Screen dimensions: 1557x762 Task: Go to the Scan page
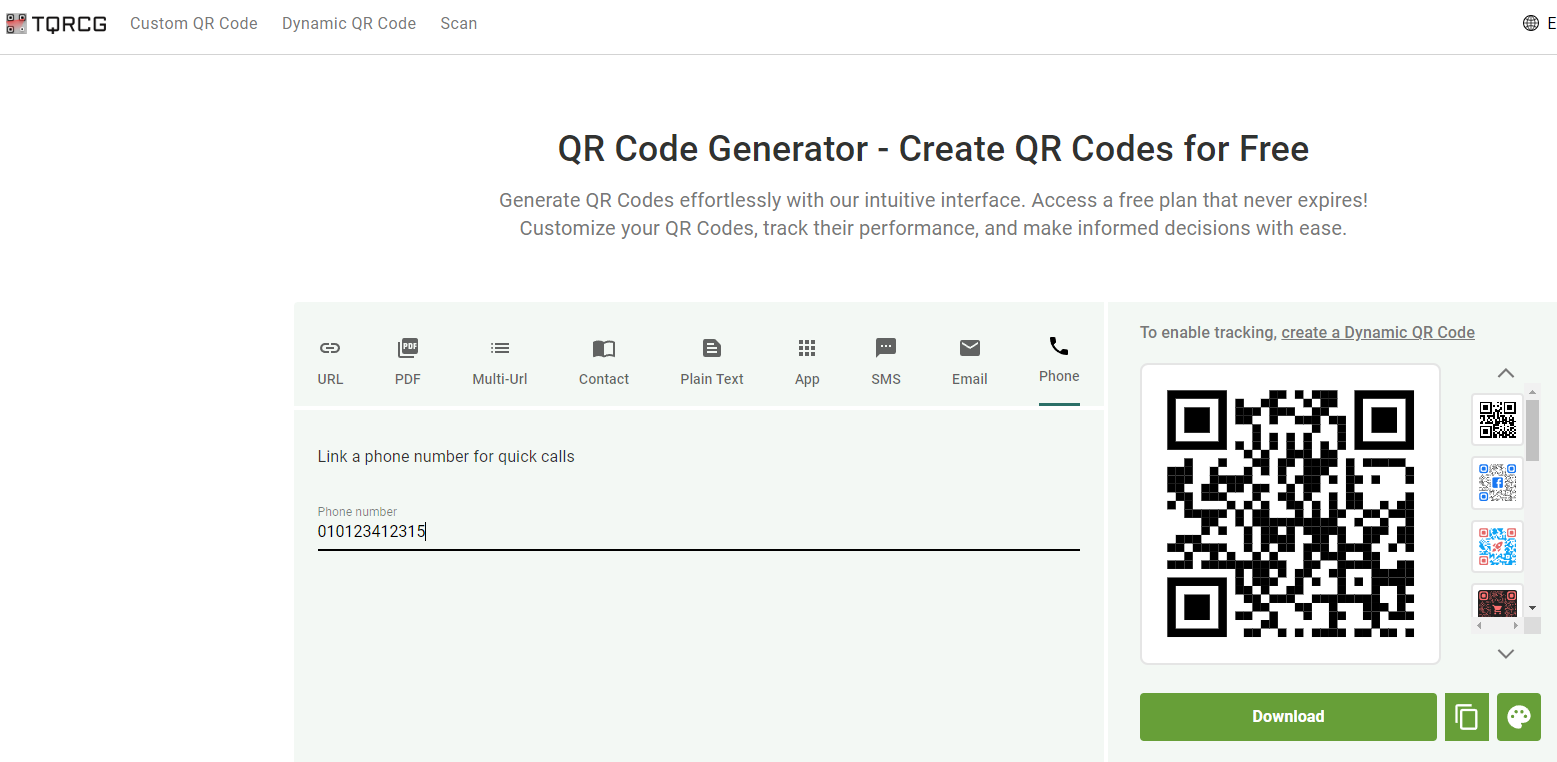(x=459, y=23)
